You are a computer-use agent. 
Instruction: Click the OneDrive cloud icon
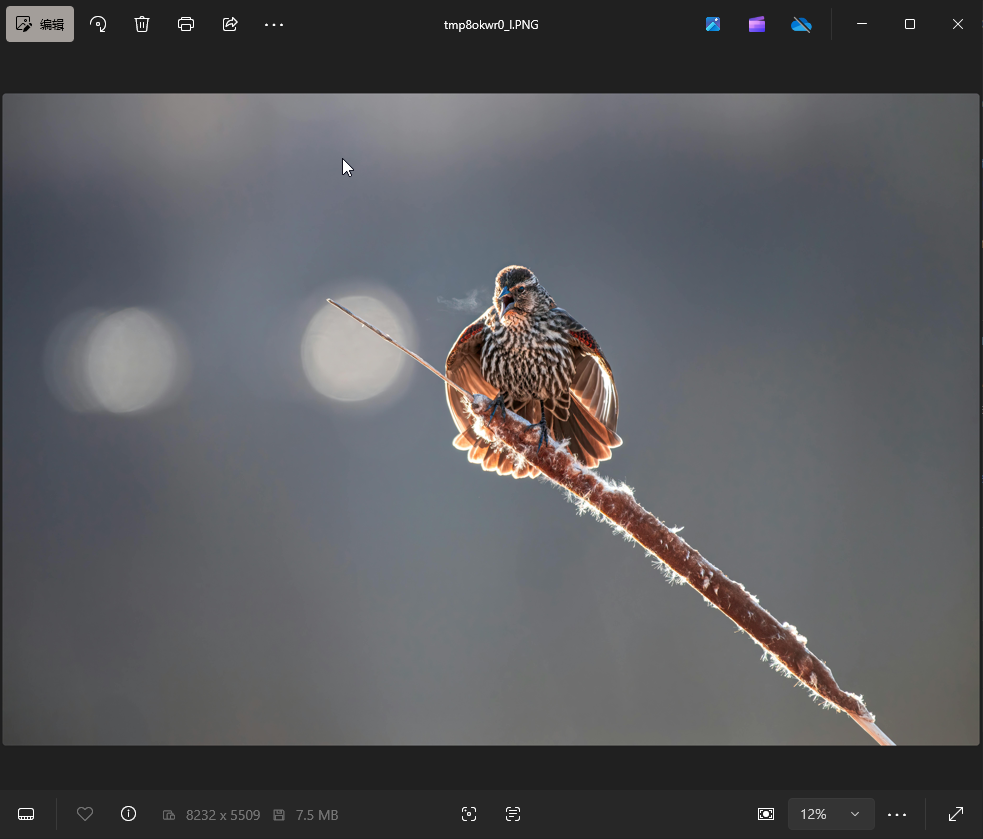tap(801, 24)
